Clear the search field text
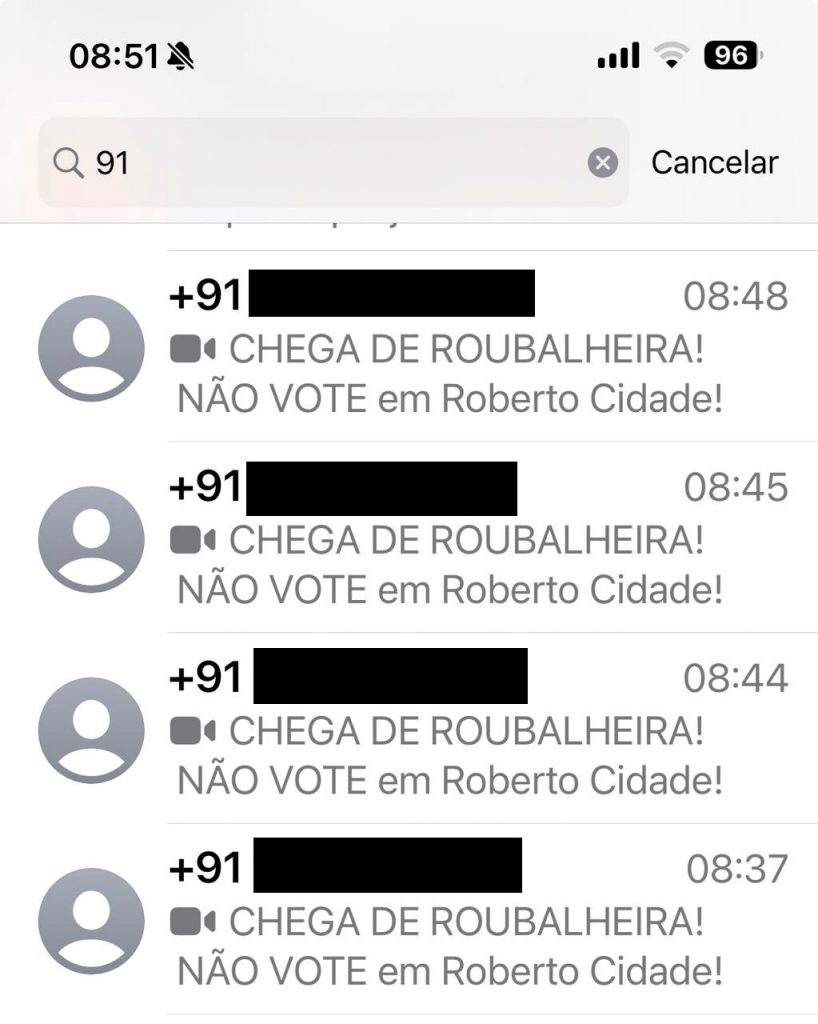 pos(602,162)
